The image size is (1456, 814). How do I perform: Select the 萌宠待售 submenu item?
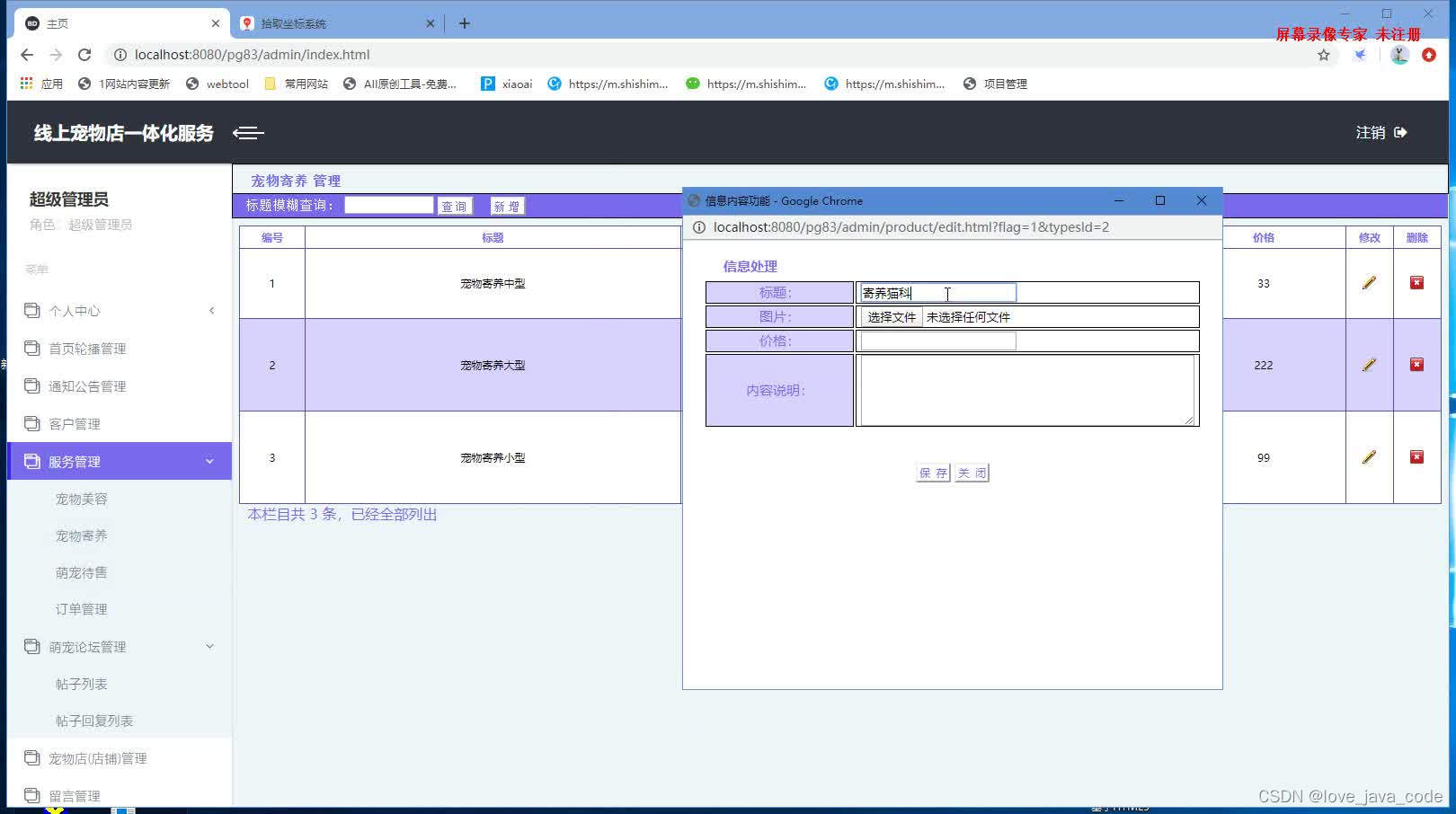81,572
